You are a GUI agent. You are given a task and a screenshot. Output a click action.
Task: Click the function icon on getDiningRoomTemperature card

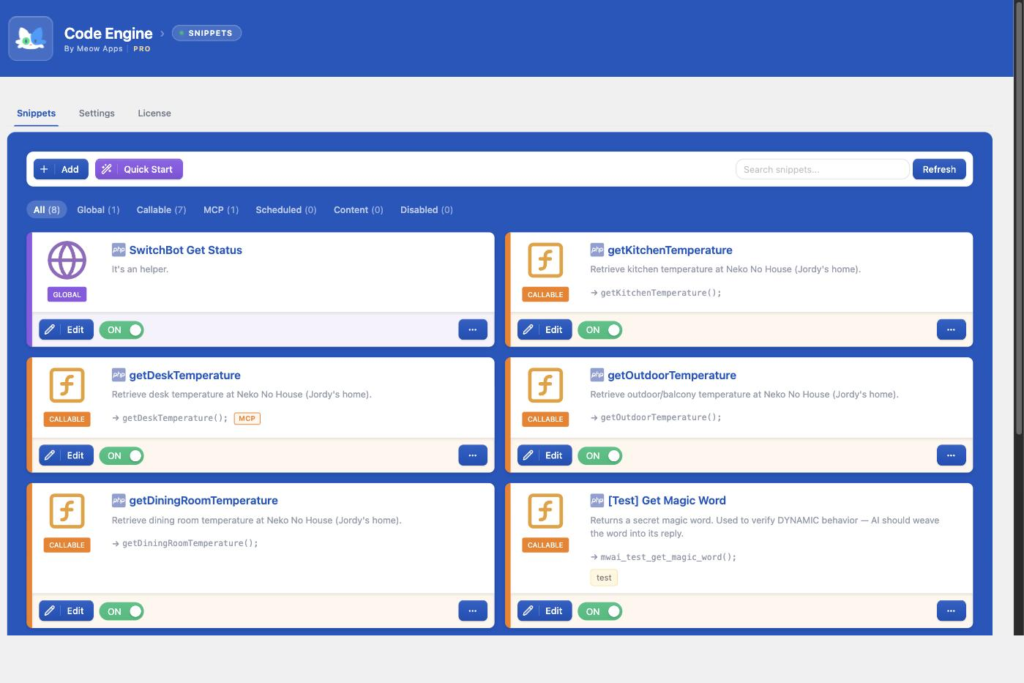(x=67, y=511)
